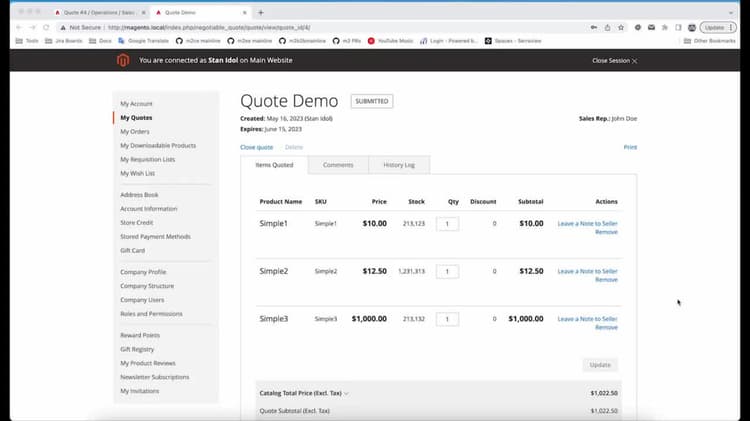This screenshot has width=750, height=421.
Task: Open the extensions puzzle icon
Action: [x=665, y=27]
